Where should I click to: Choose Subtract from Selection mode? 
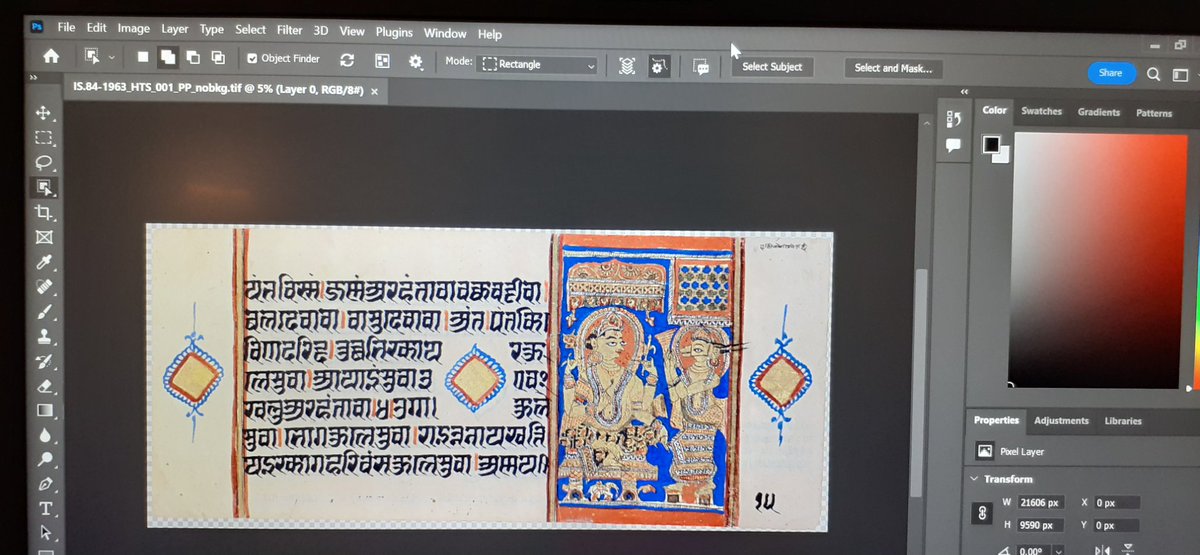click(193, 58)
